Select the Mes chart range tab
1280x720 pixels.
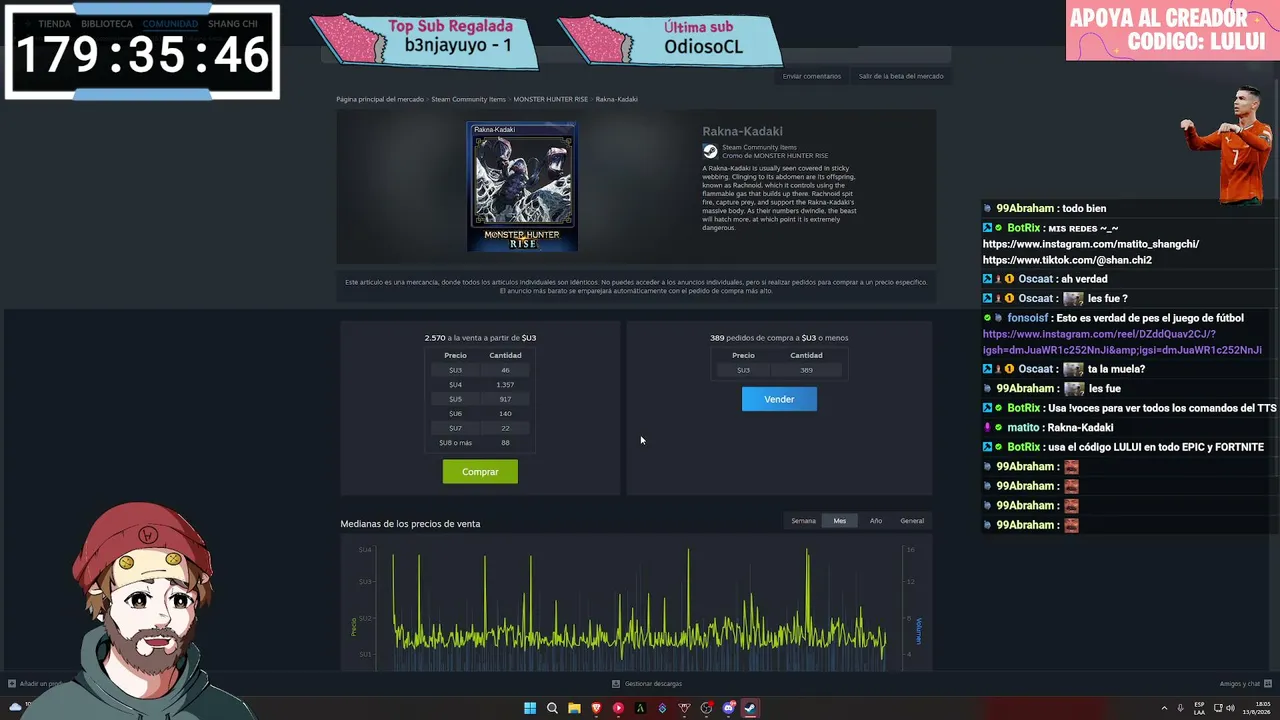[x=840, y=521]
